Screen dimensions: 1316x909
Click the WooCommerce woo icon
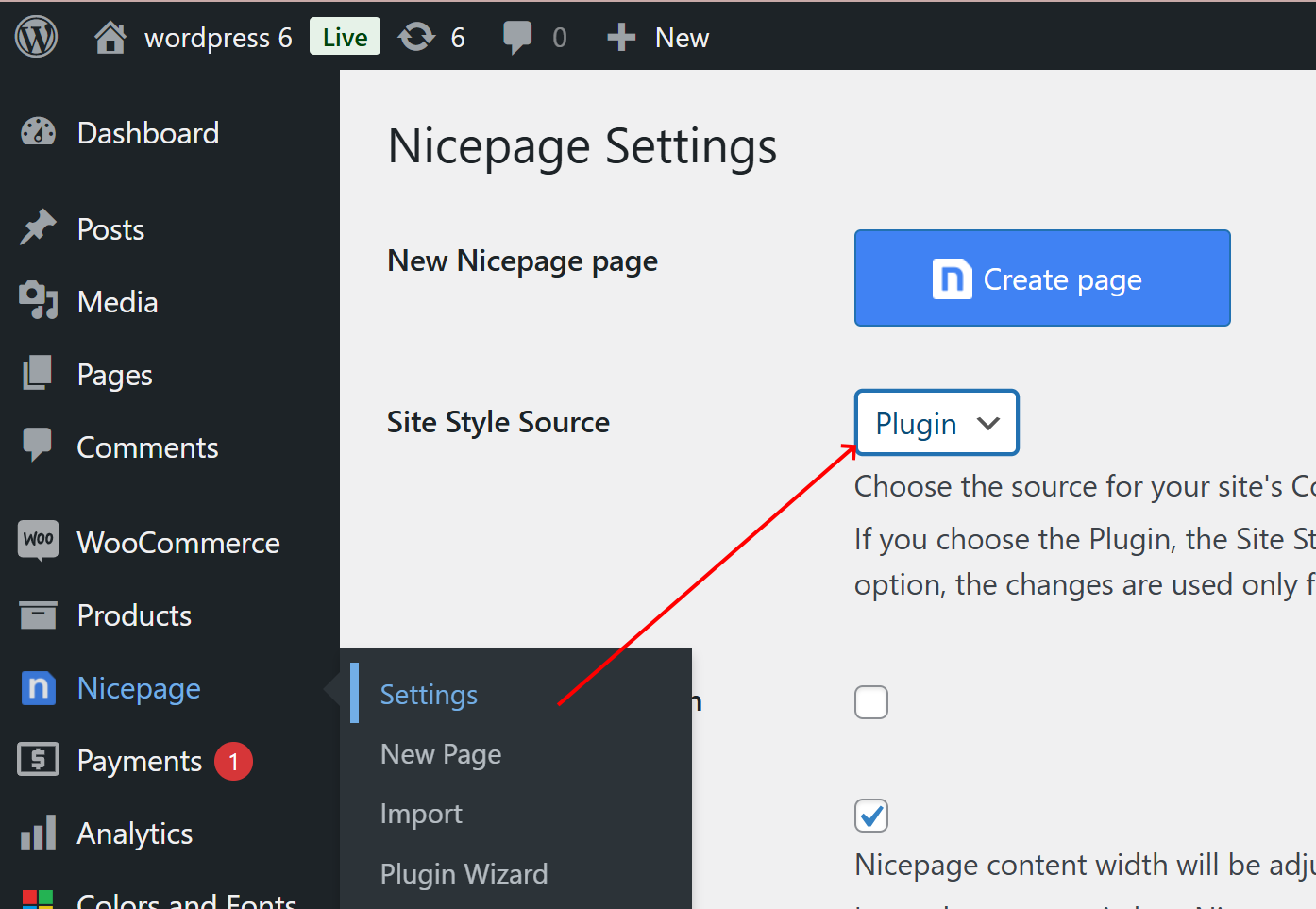(39, 541)
